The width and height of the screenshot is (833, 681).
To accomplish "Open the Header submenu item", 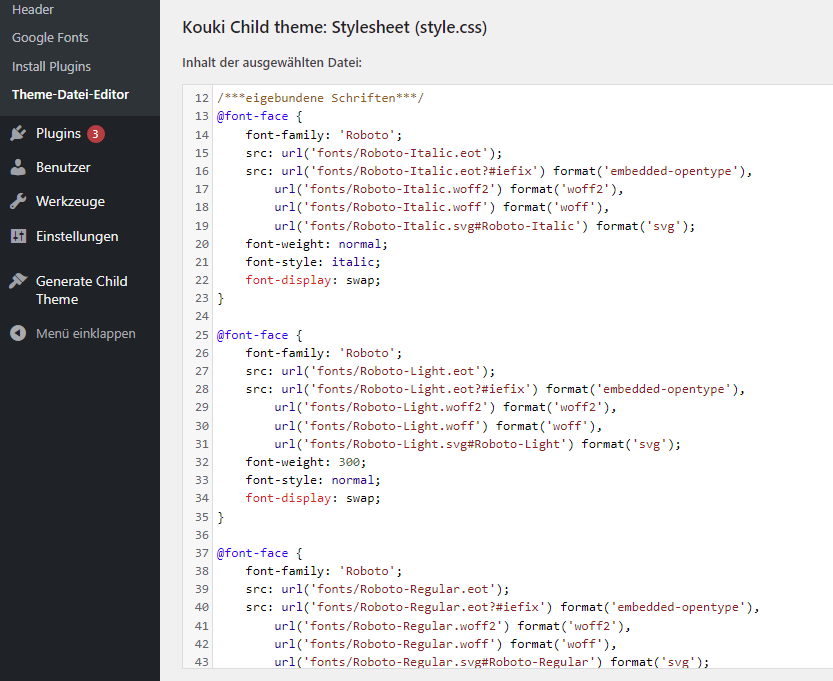I will tap(33, 9).
